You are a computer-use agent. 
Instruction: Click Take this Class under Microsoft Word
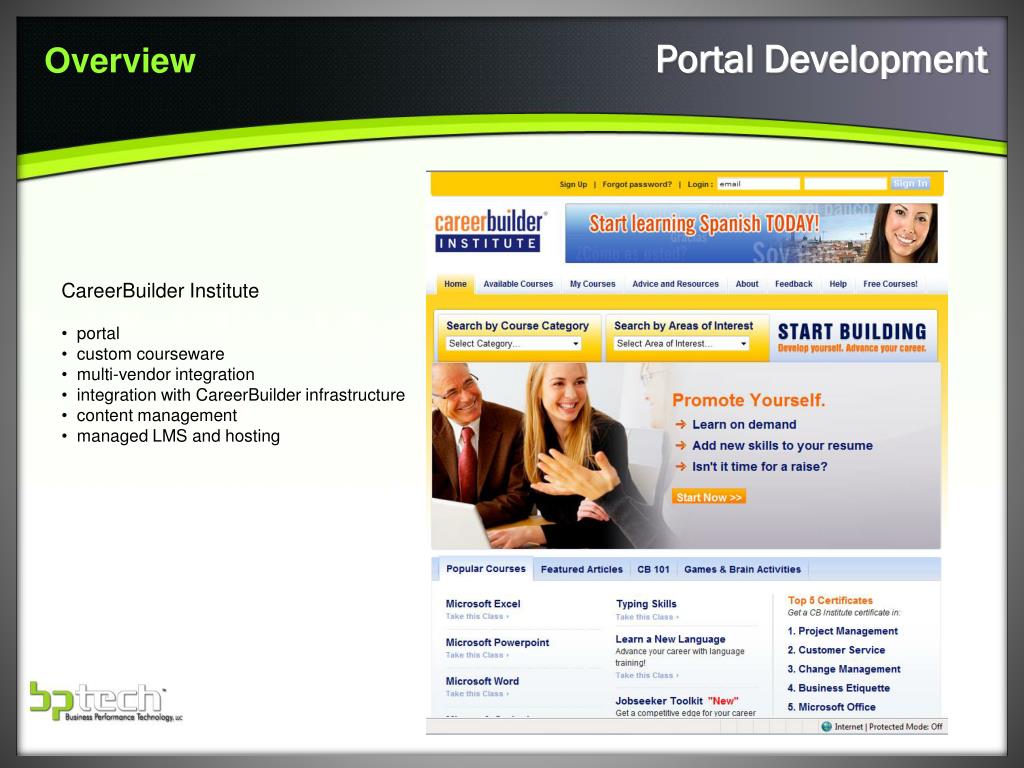[x=477, y=694]
